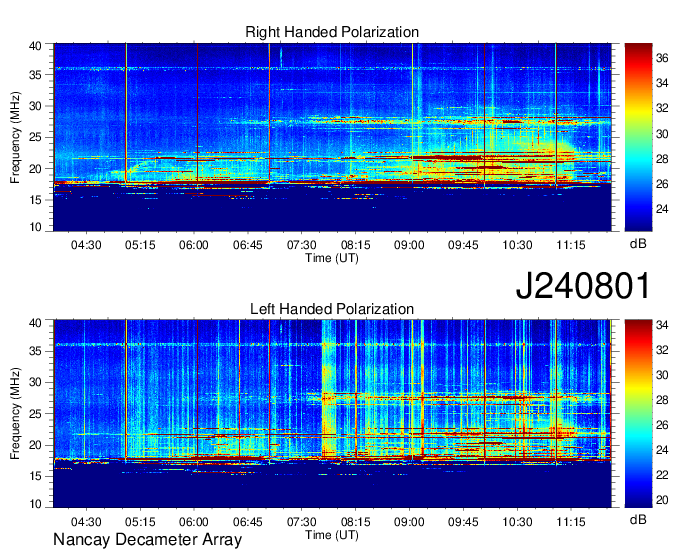680x552 pixels.
Task: Click 05:15 time tick of Left Handed panel
Action: click(x=140, y=522)
